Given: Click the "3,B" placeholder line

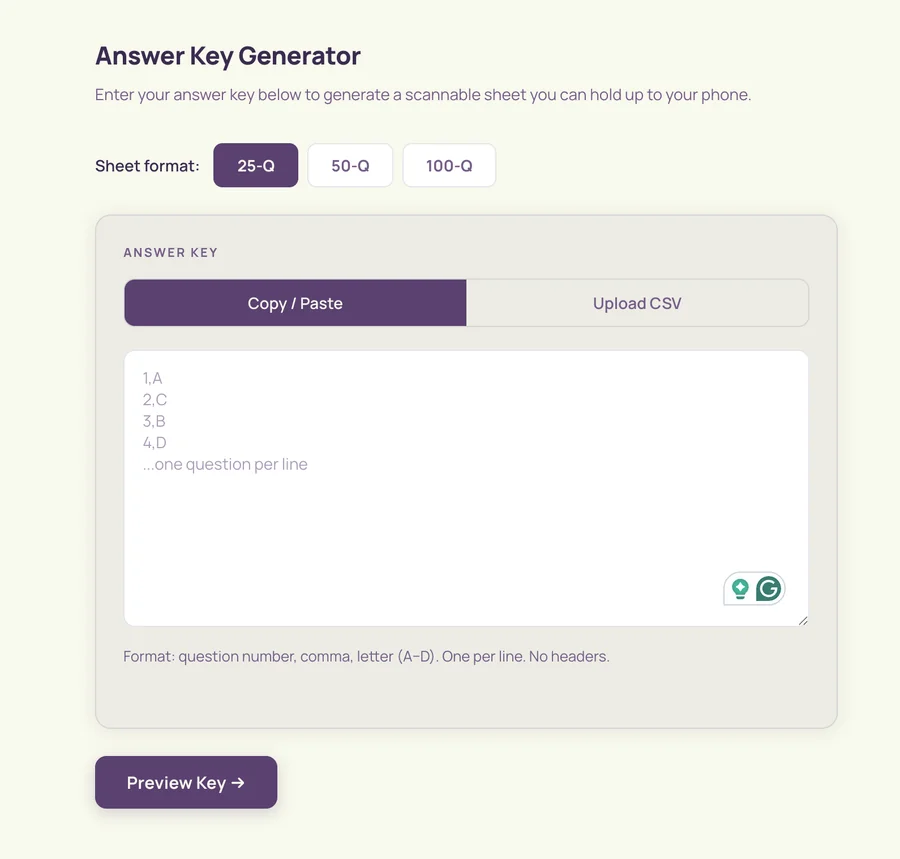Looking at the screenshot, I should [x=154, y=421].
